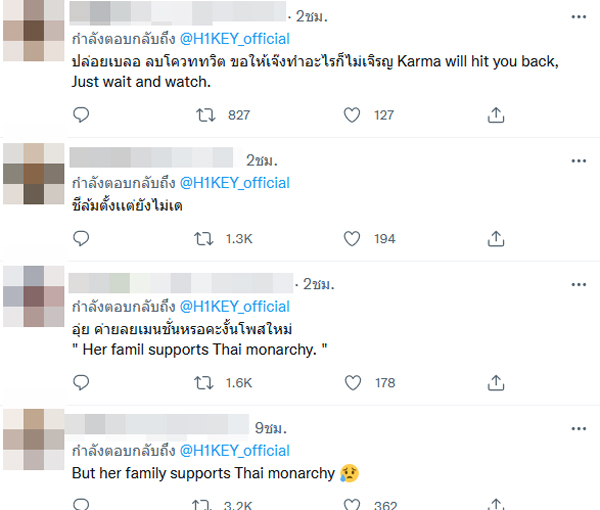Share the tweet with 178 likes
Viewport: 600px width, 510px height.
pyautogui.click(x=496, y=382)
